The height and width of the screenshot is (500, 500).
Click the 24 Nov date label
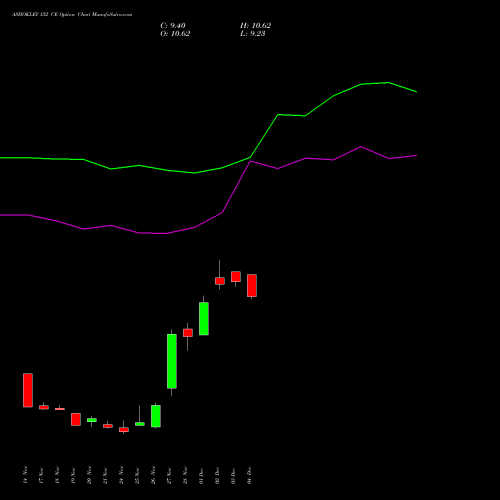tap(121, 475)
